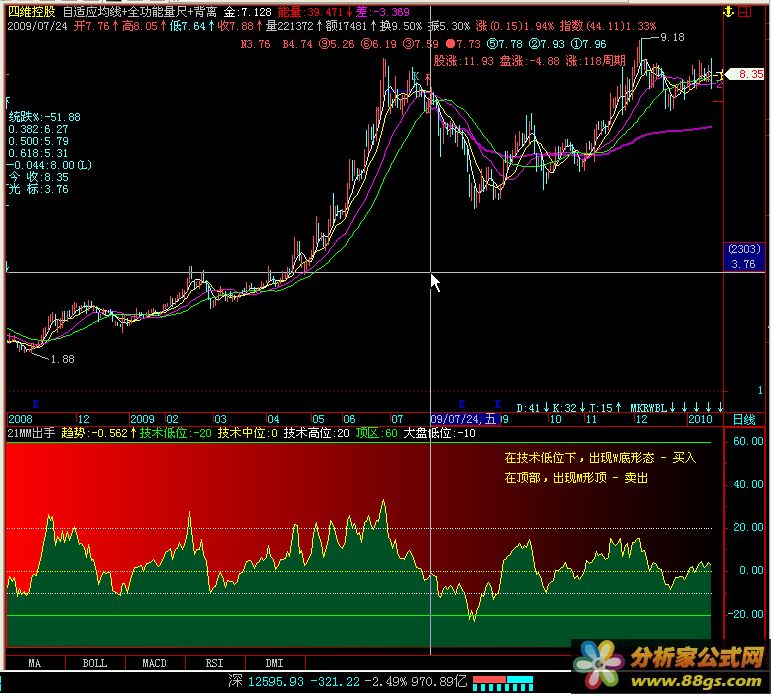Viewport: 773px width, 696px height.
Task: Click the 在顶部，出现M形顶 sell hint text
Action: pyautogui.click(x=576, y=478)
